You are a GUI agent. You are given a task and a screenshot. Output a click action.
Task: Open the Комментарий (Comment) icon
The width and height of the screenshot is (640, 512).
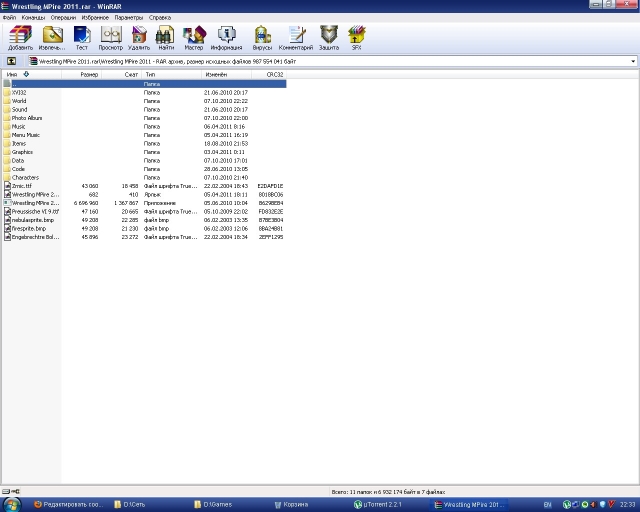click(296, 38)
